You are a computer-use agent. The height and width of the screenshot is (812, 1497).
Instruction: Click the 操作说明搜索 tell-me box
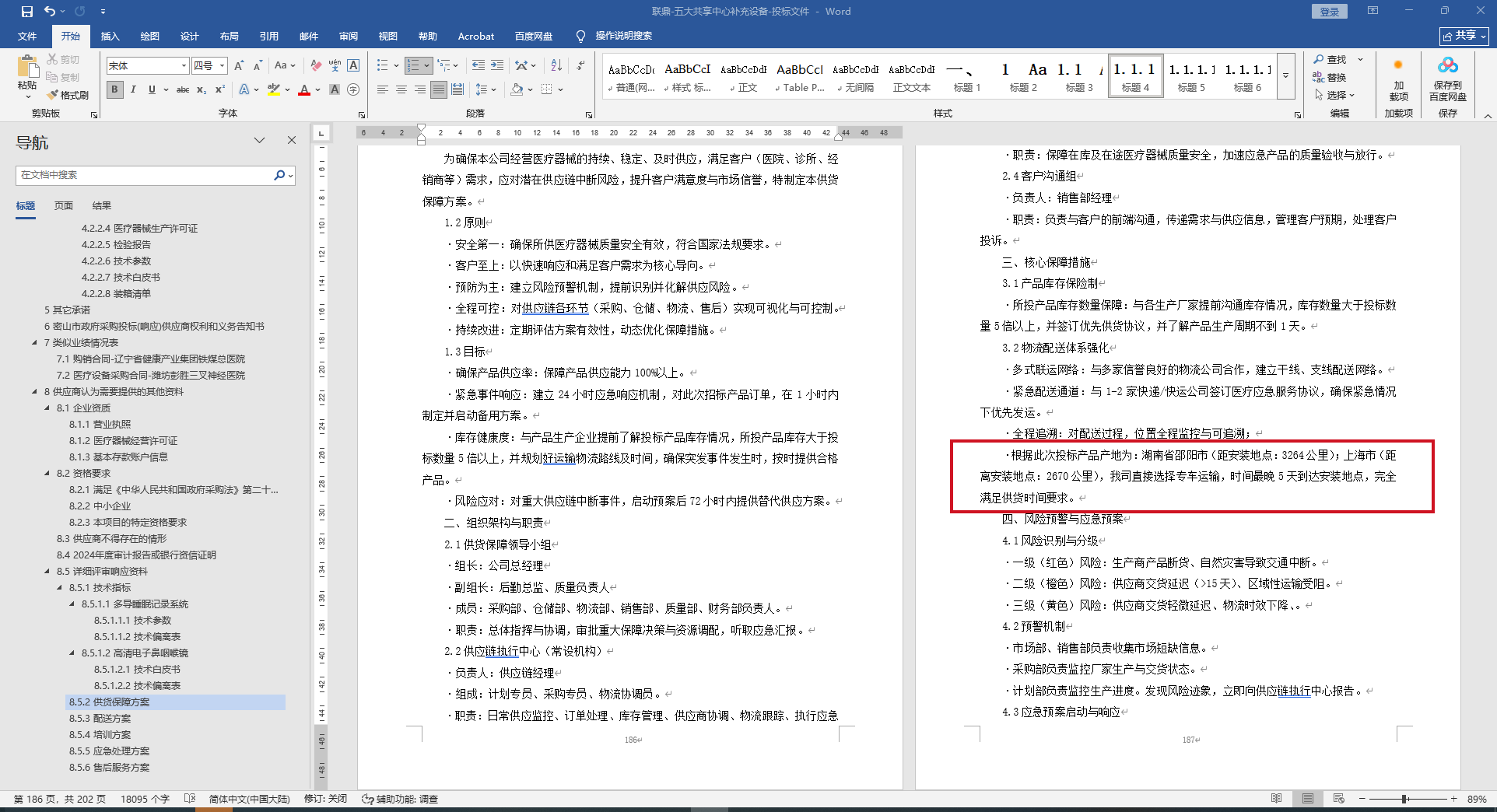tap(623, 36)
